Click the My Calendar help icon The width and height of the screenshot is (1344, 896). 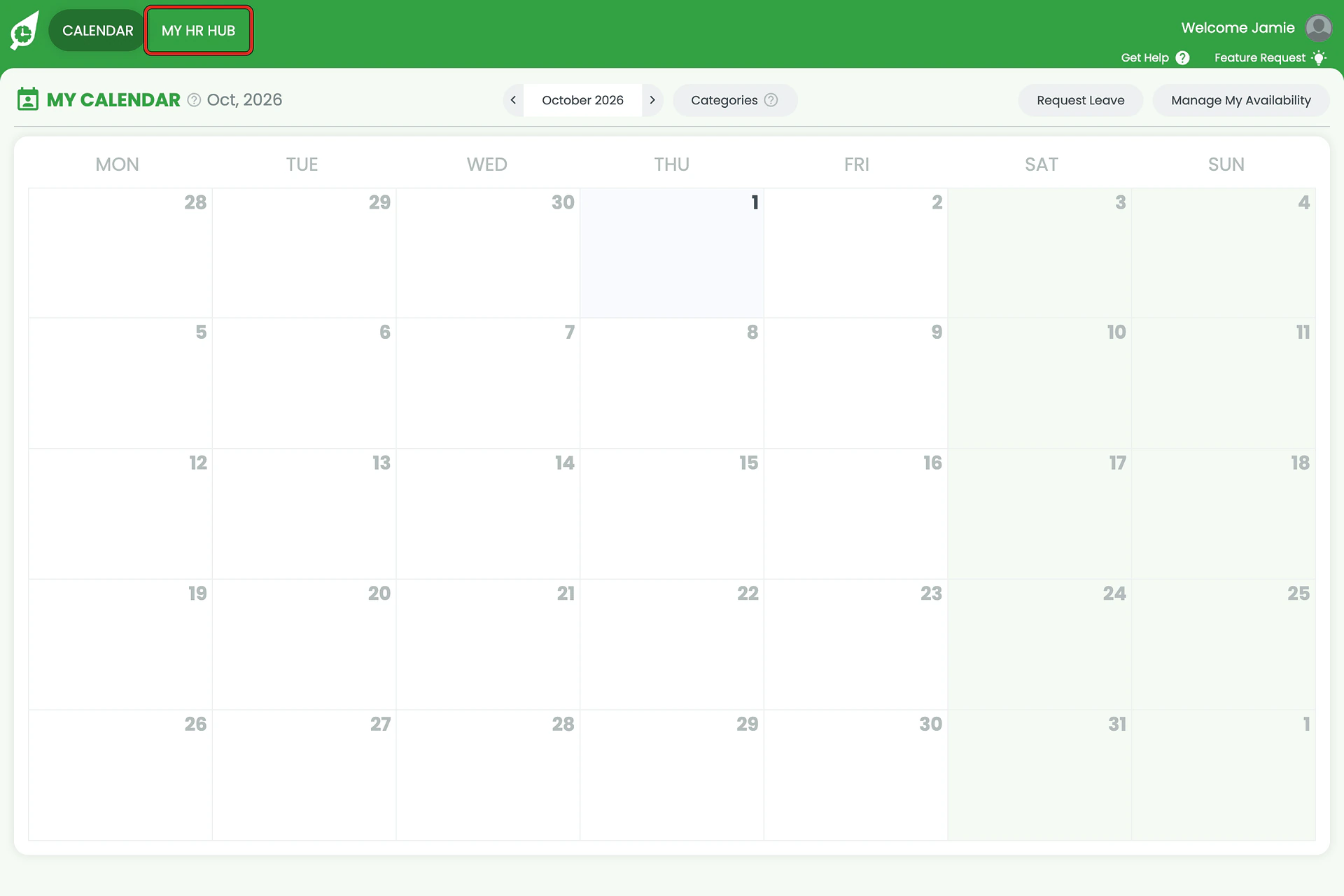(x=194, y=100)
